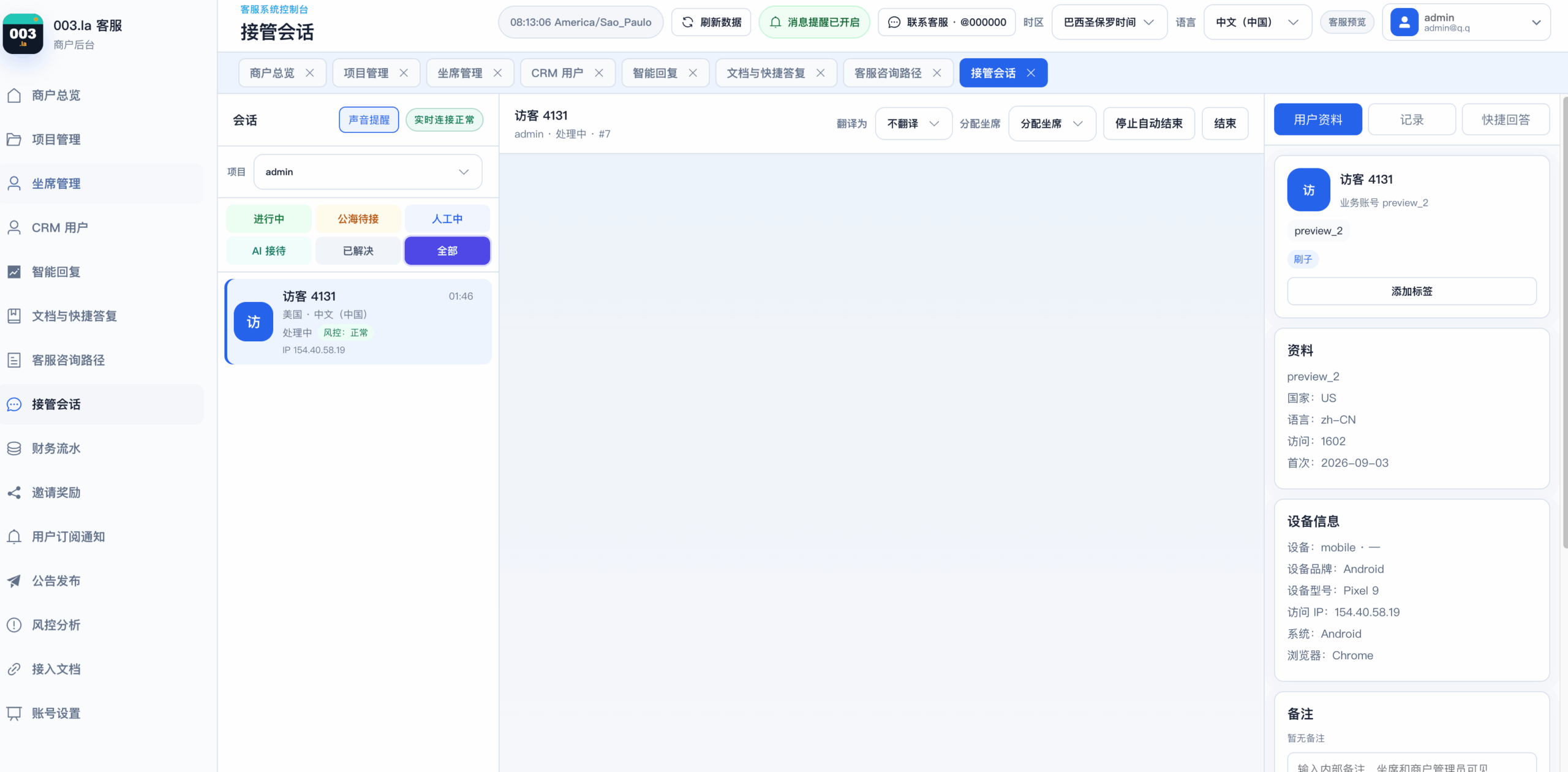Filter conversations by AI 接待
Screen dimensions: 1568x772
point(269,251)
